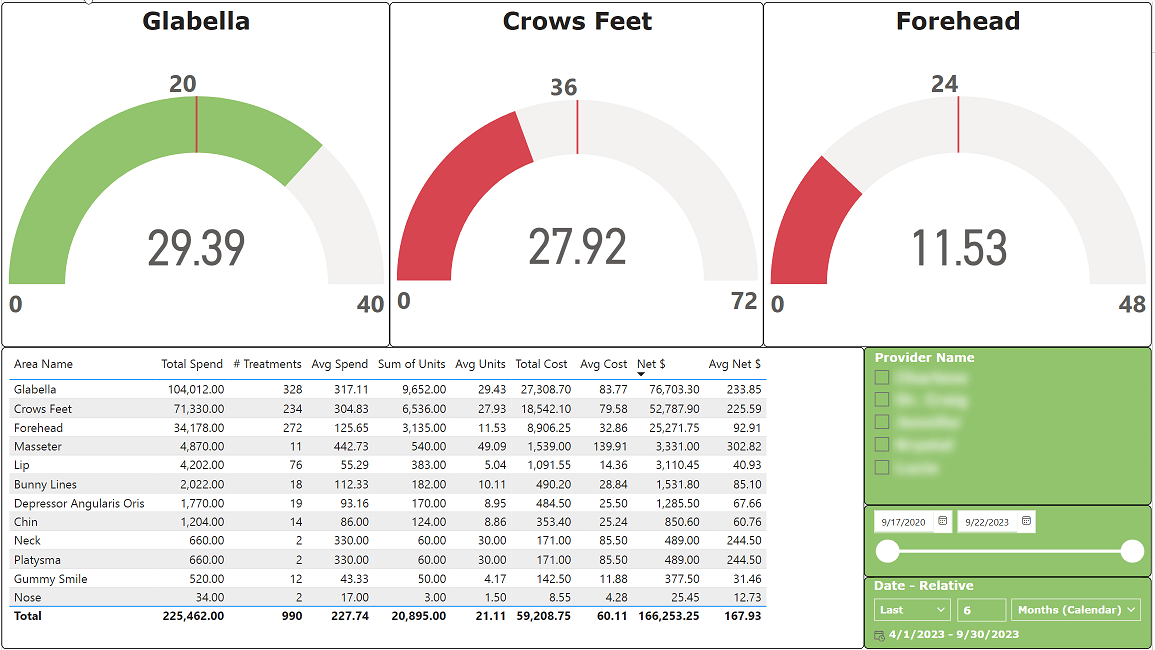This screenshot has width=1155, height=650.
Task: Click the Glabella gauge value 29.39
Action: [x=196, y=248]
